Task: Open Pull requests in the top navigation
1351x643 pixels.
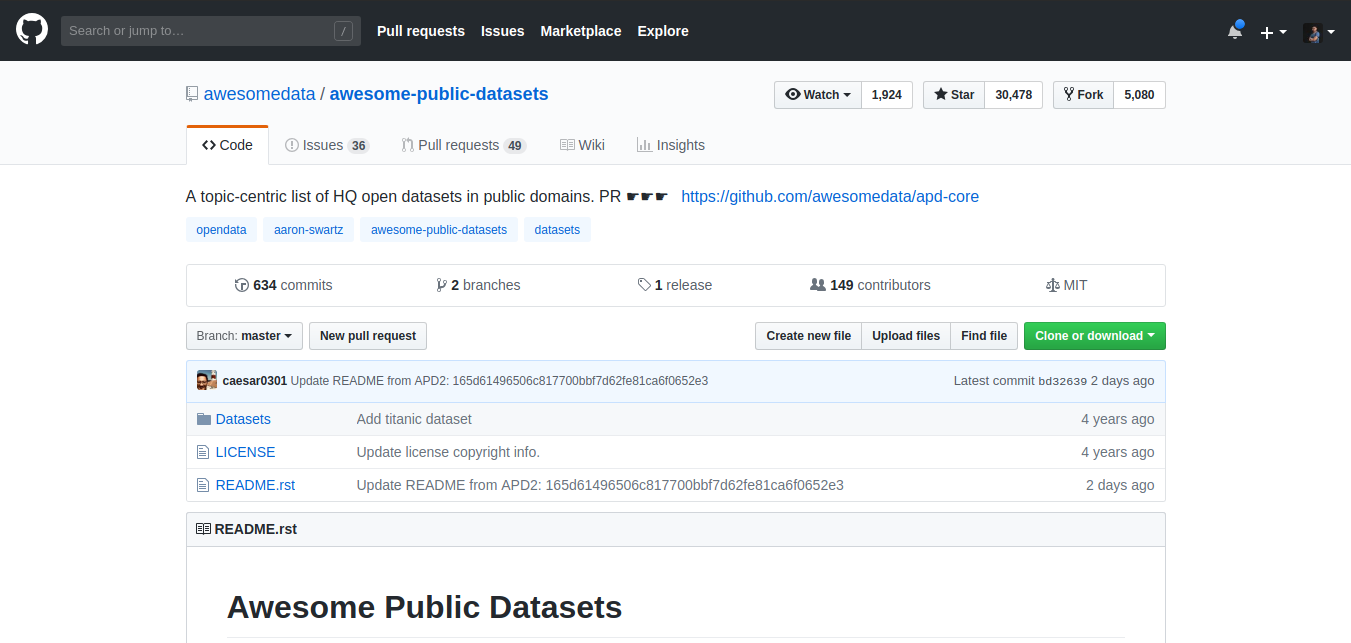Action: 421,31
